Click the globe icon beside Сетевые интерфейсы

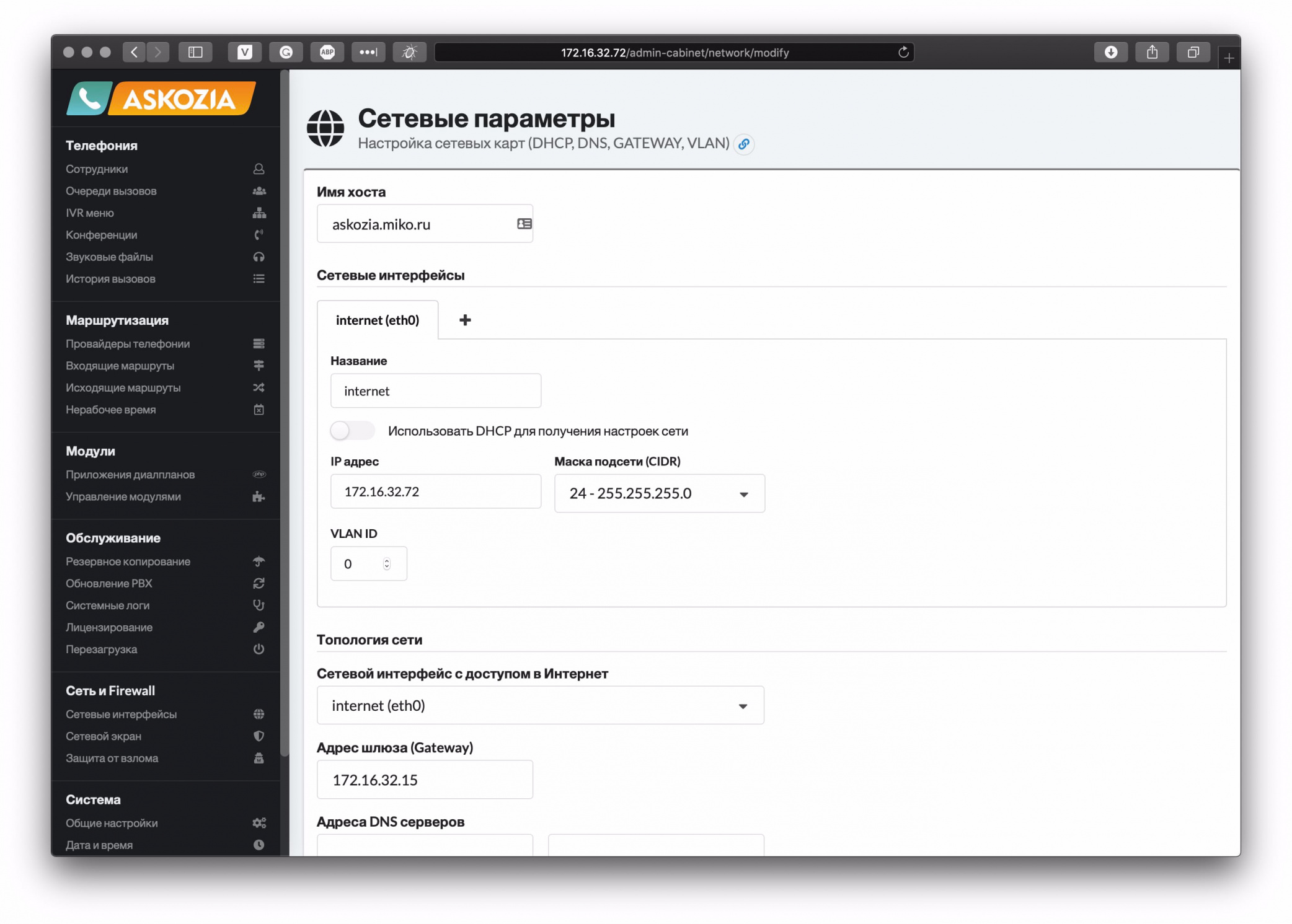259,714
